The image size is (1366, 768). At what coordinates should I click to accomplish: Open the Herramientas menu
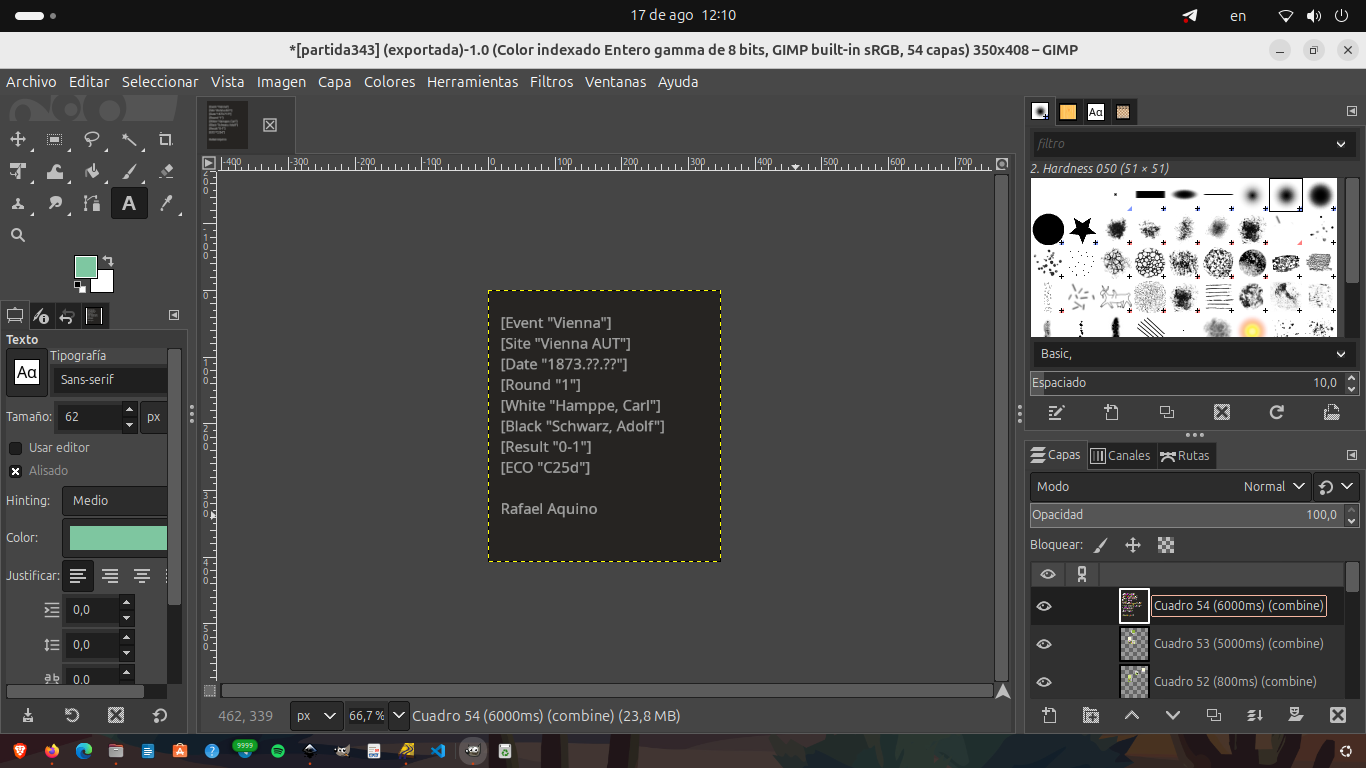click(x=472, y=82)
